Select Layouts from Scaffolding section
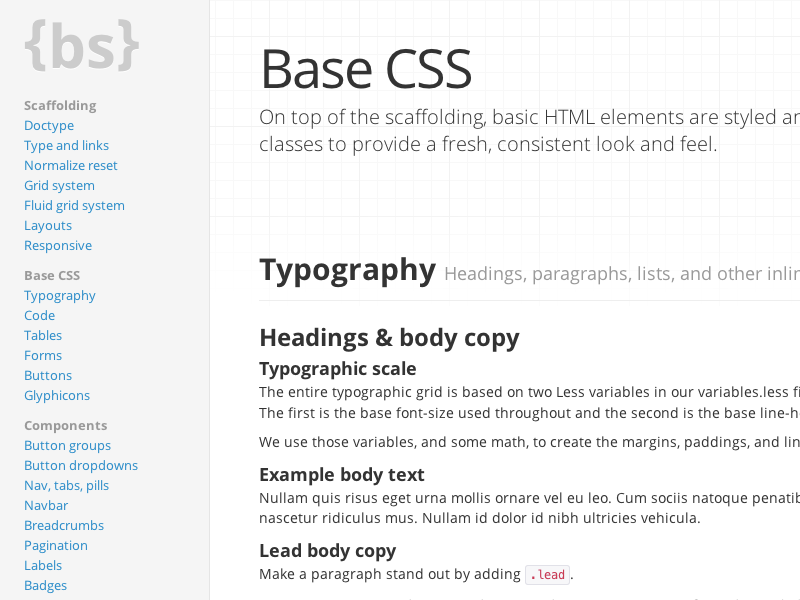Viewport: 800px width, 600px height. point(47,225)
